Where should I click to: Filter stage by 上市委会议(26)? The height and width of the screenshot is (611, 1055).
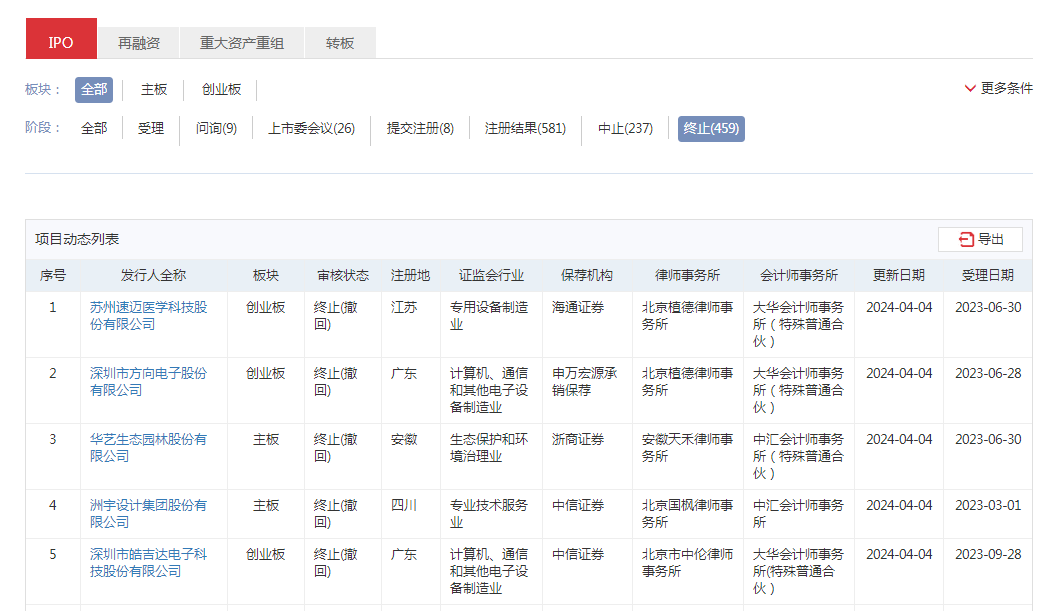[311, 129]
